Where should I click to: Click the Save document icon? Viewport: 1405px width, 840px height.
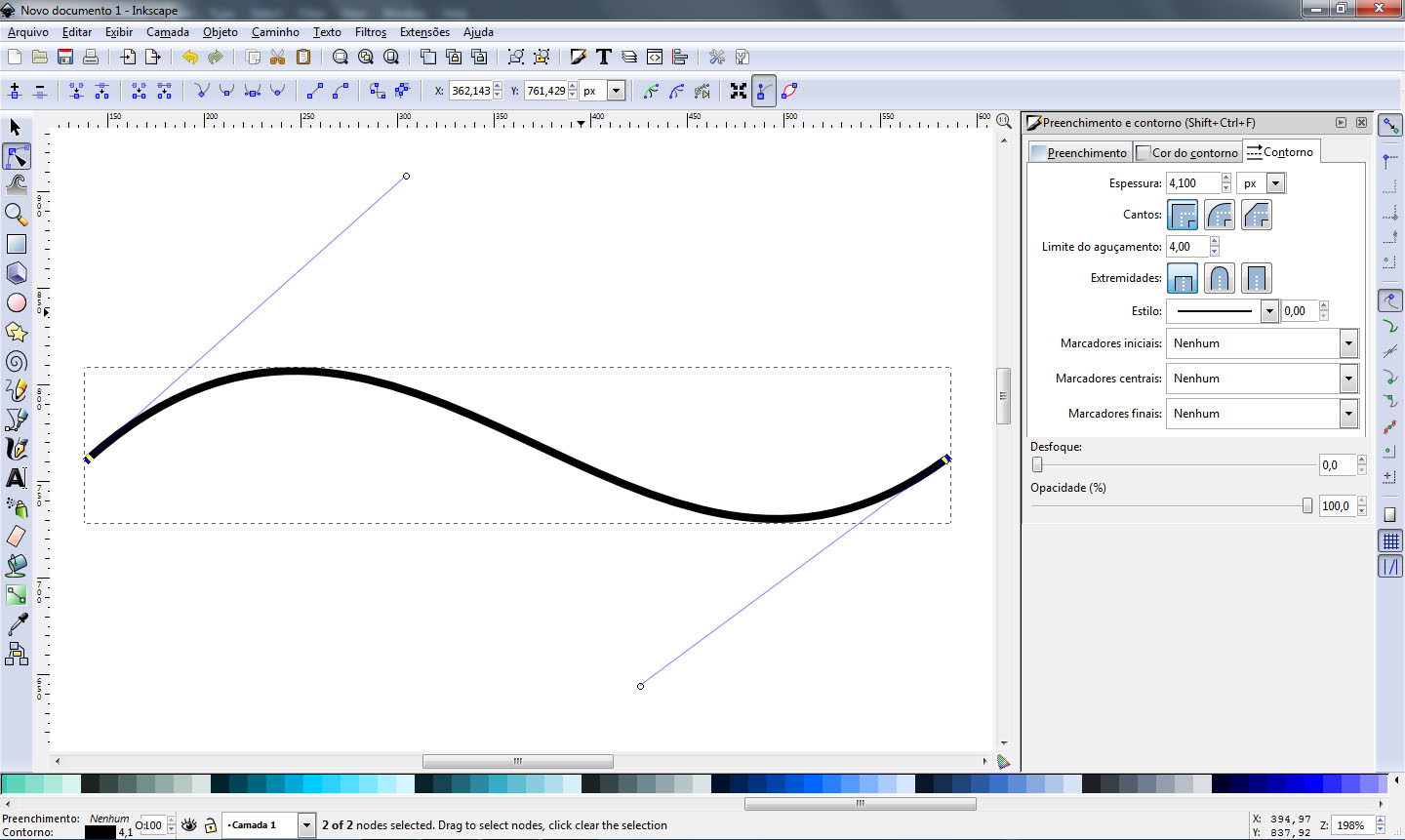point(65,57)
